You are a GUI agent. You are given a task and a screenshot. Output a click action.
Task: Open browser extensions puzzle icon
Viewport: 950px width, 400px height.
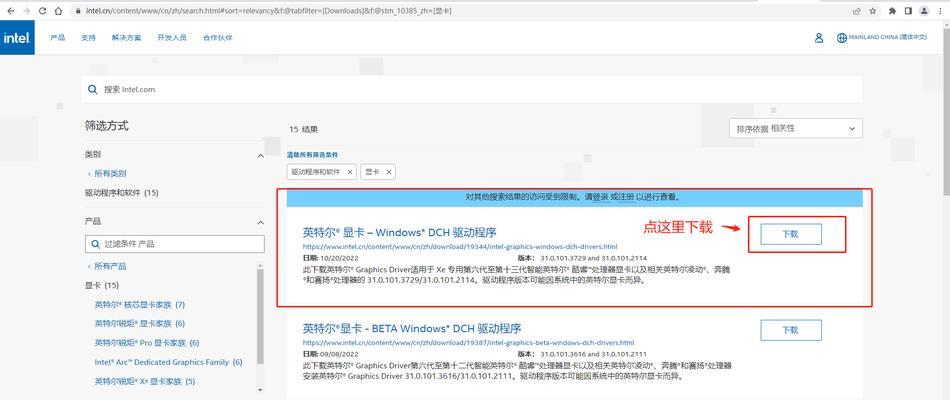click(892, 11)
